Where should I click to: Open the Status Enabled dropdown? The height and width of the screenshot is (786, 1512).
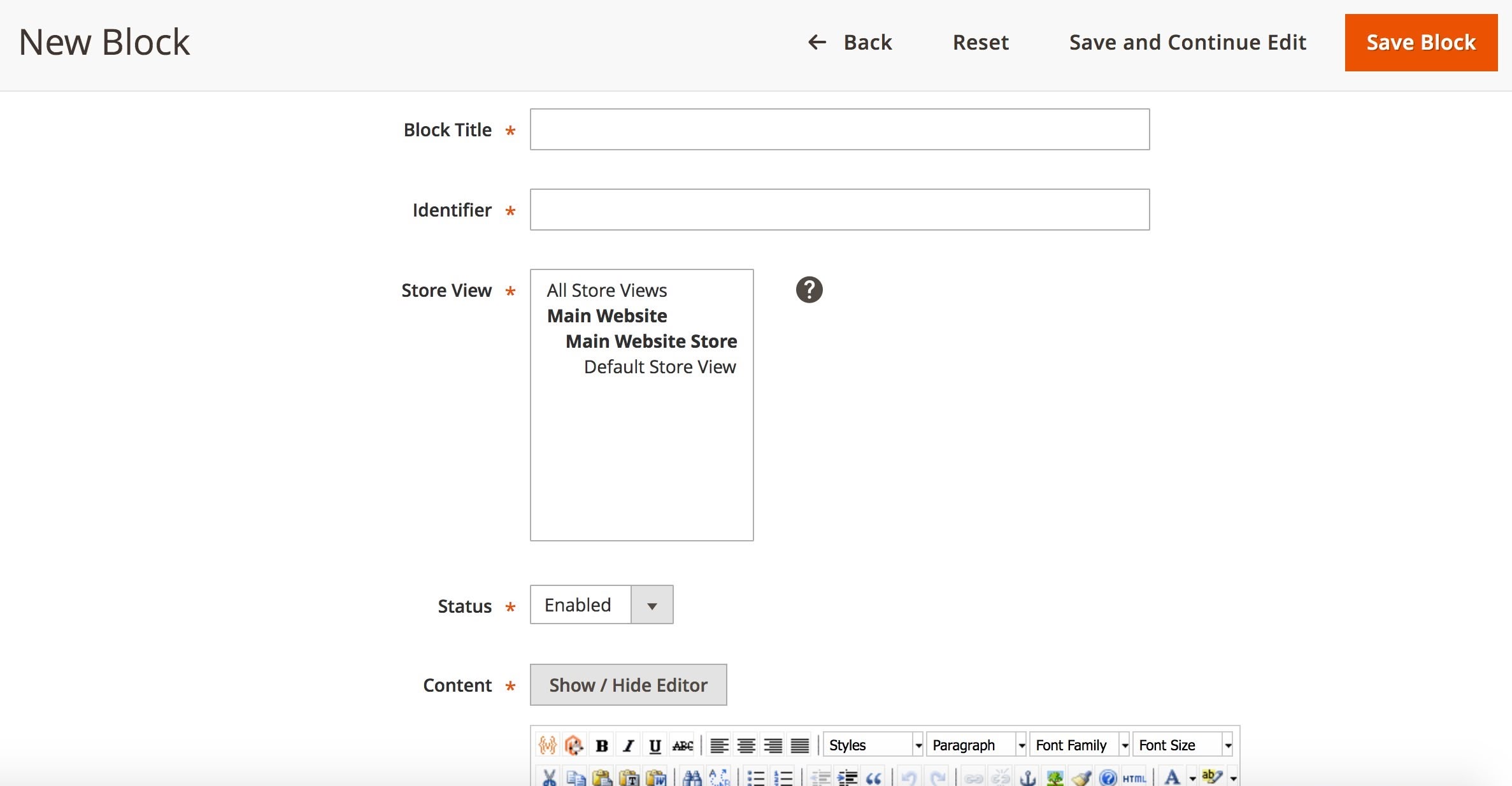coord(601,604)
